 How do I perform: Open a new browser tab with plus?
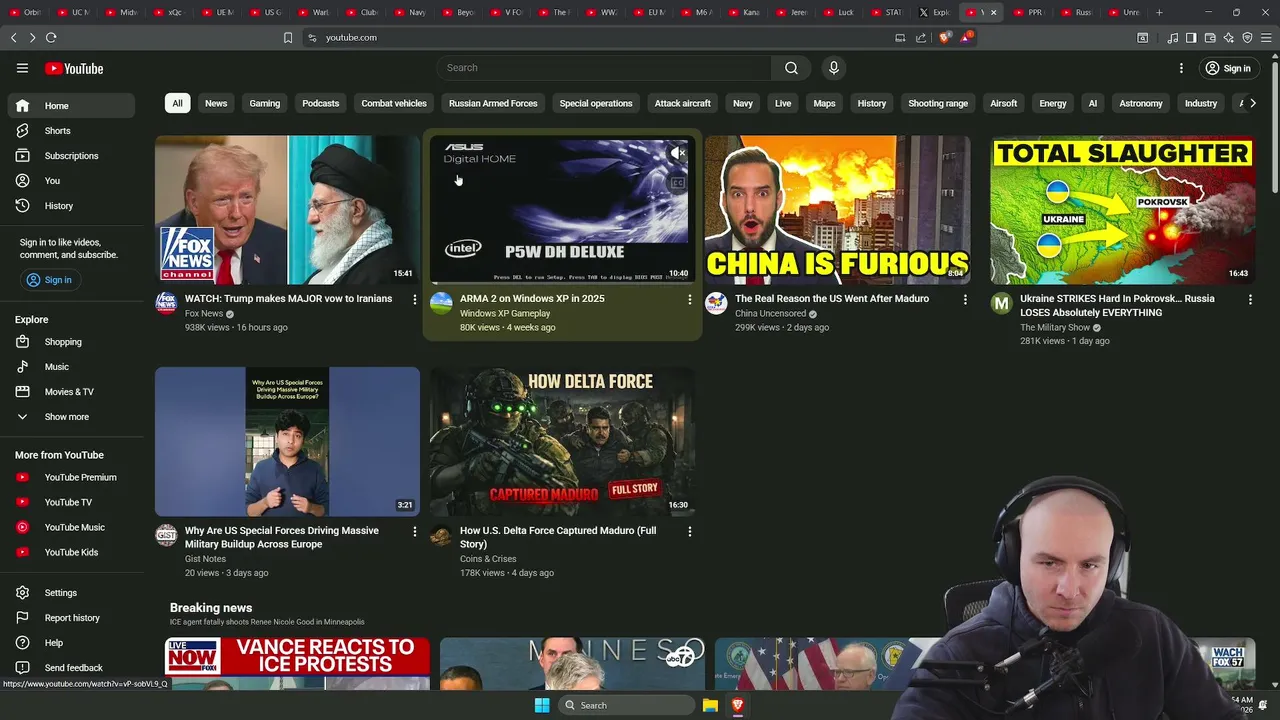coord(1159,12)
